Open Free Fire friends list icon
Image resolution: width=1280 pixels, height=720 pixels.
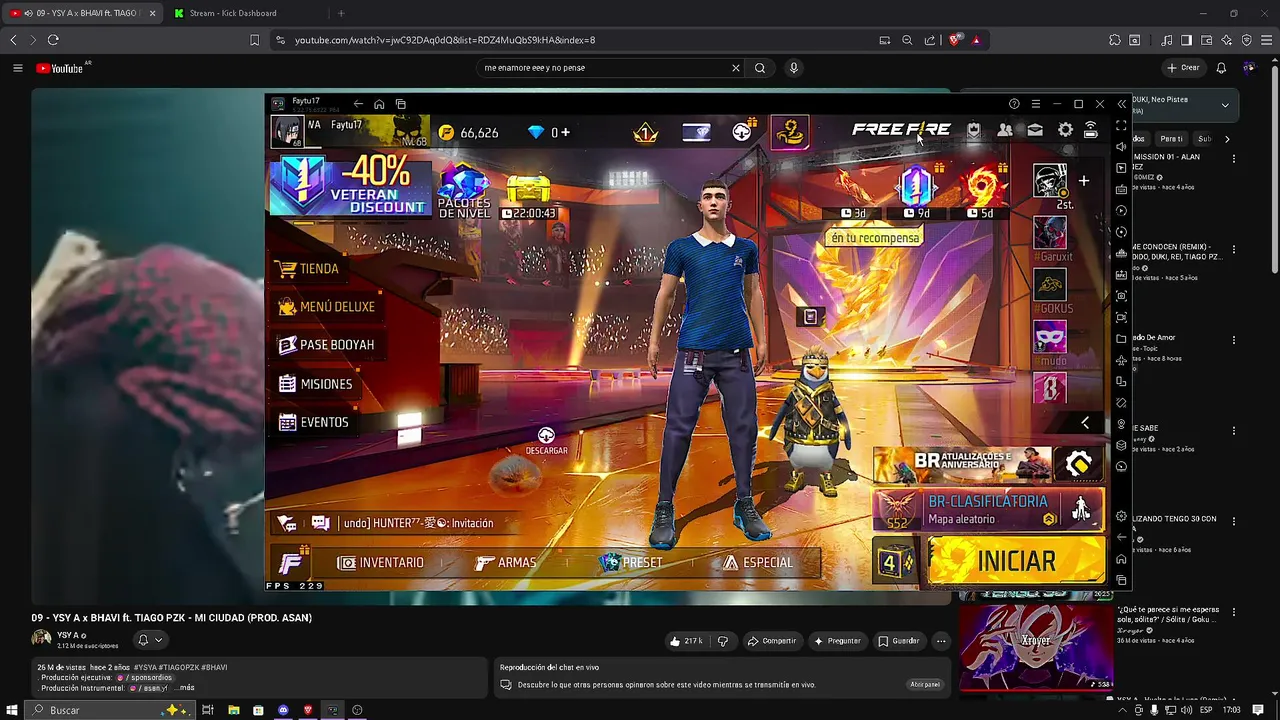(1004, 130)
